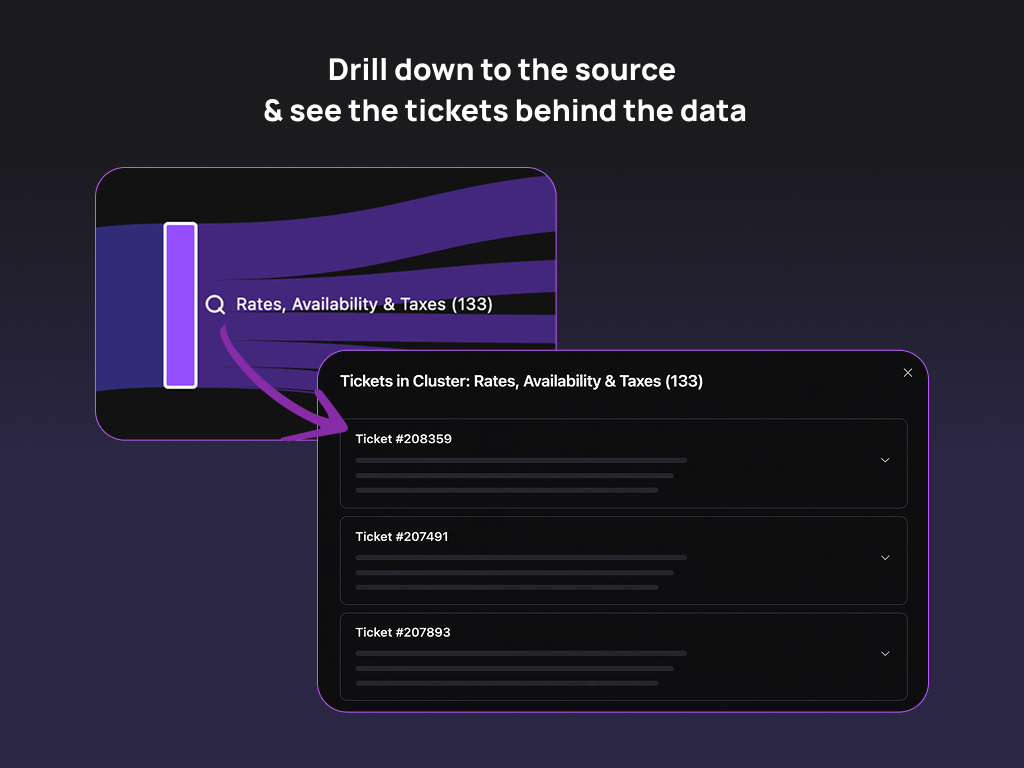Click the Rates, Availability & Taxes (133) chart label
The height and width of the screenshot is (768, 1024).
pos(364,305)
